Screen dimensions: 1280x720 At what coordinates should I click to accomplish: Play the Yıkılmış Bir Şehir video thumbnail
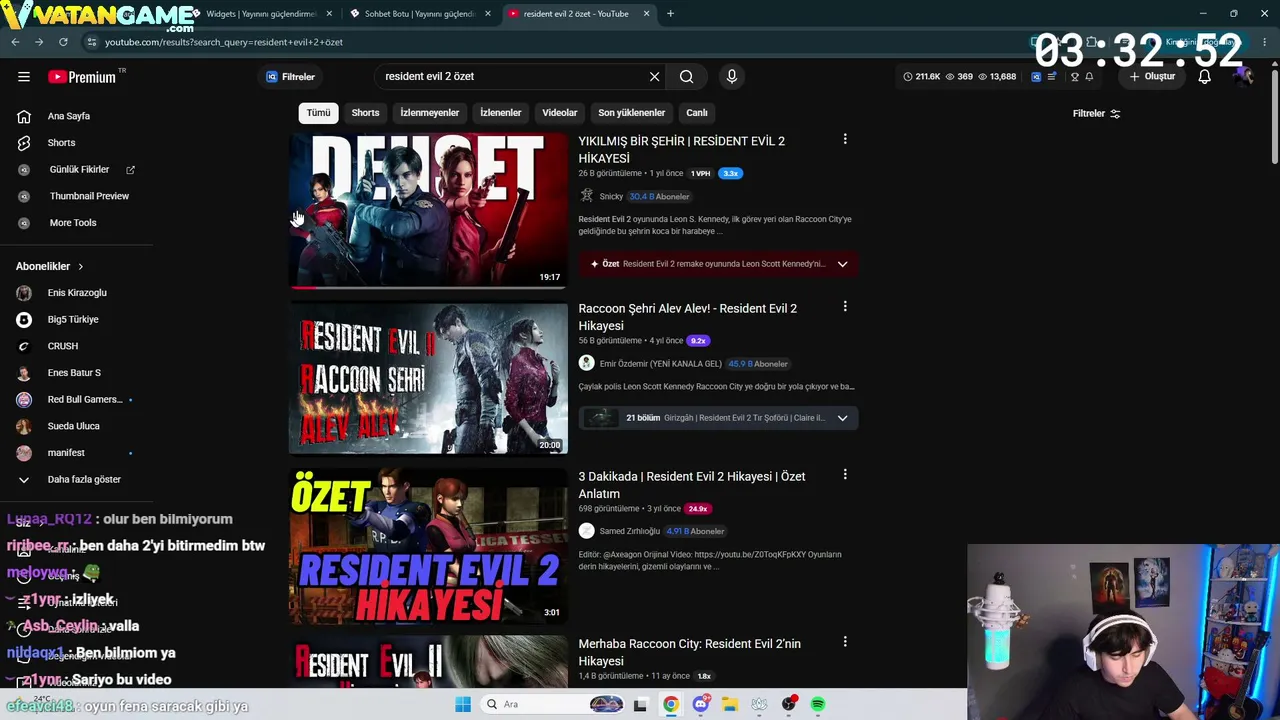coord(428,211)
